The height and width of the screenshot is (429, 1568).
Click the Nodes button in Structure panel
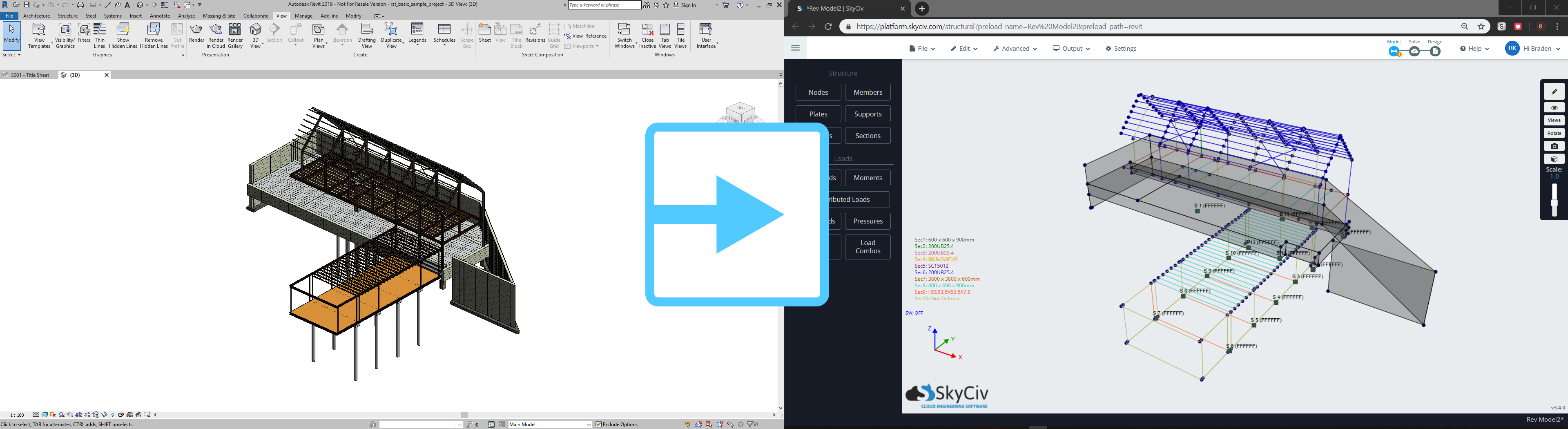coord(818,92)
